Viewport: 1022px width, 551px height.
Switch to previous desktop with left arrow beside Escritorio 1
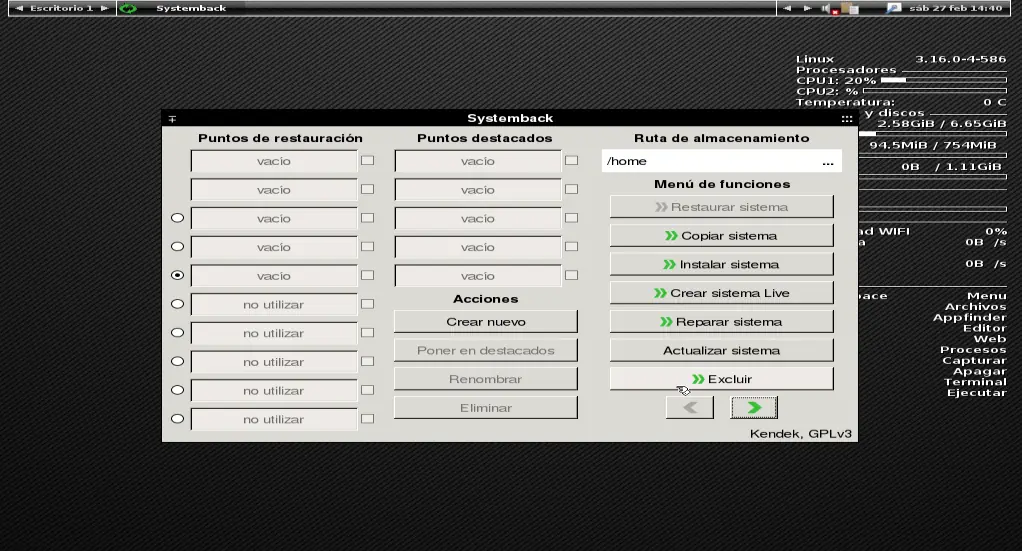point(19,8)
